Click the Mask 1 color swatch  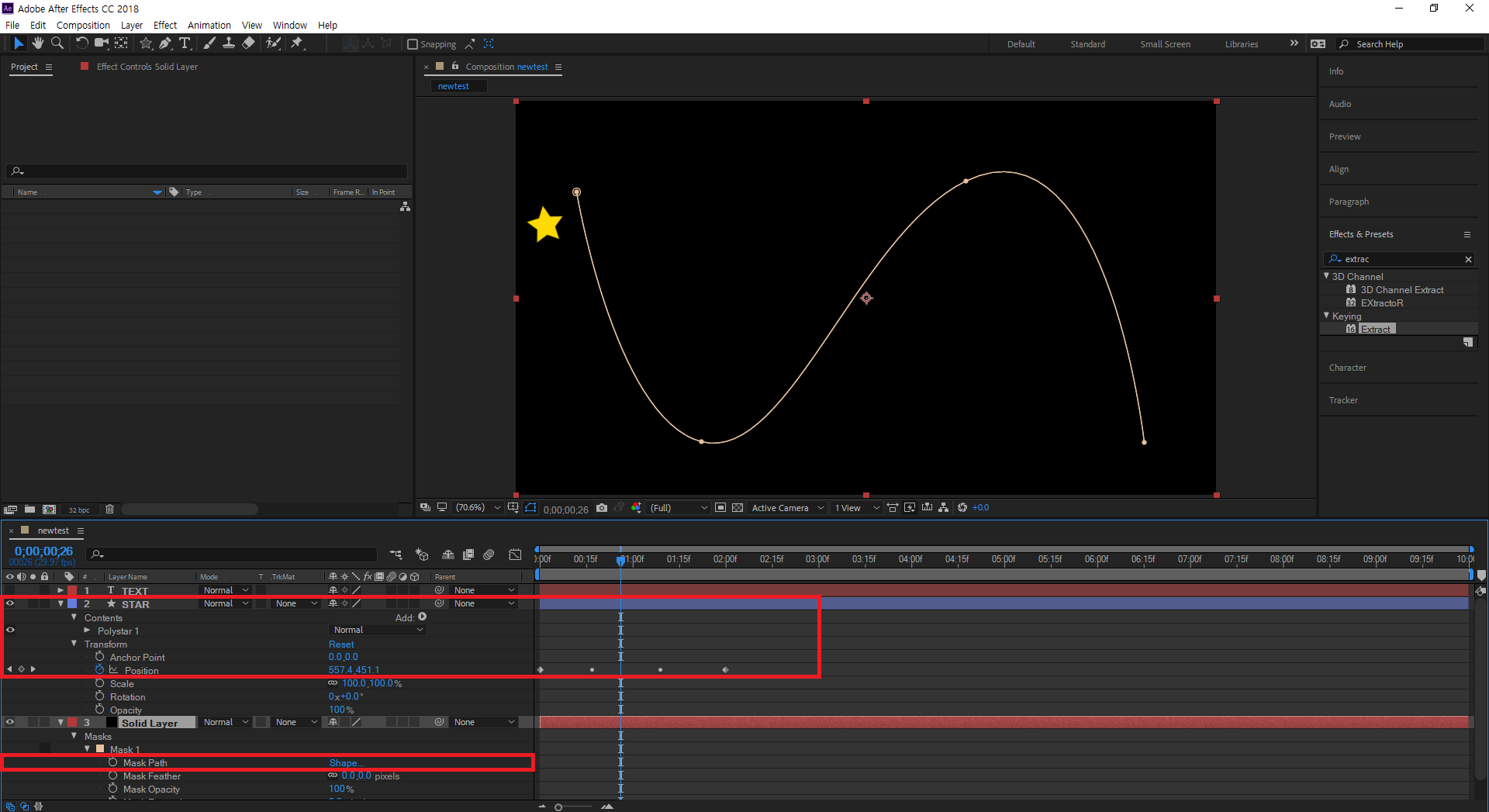point(100,749)
